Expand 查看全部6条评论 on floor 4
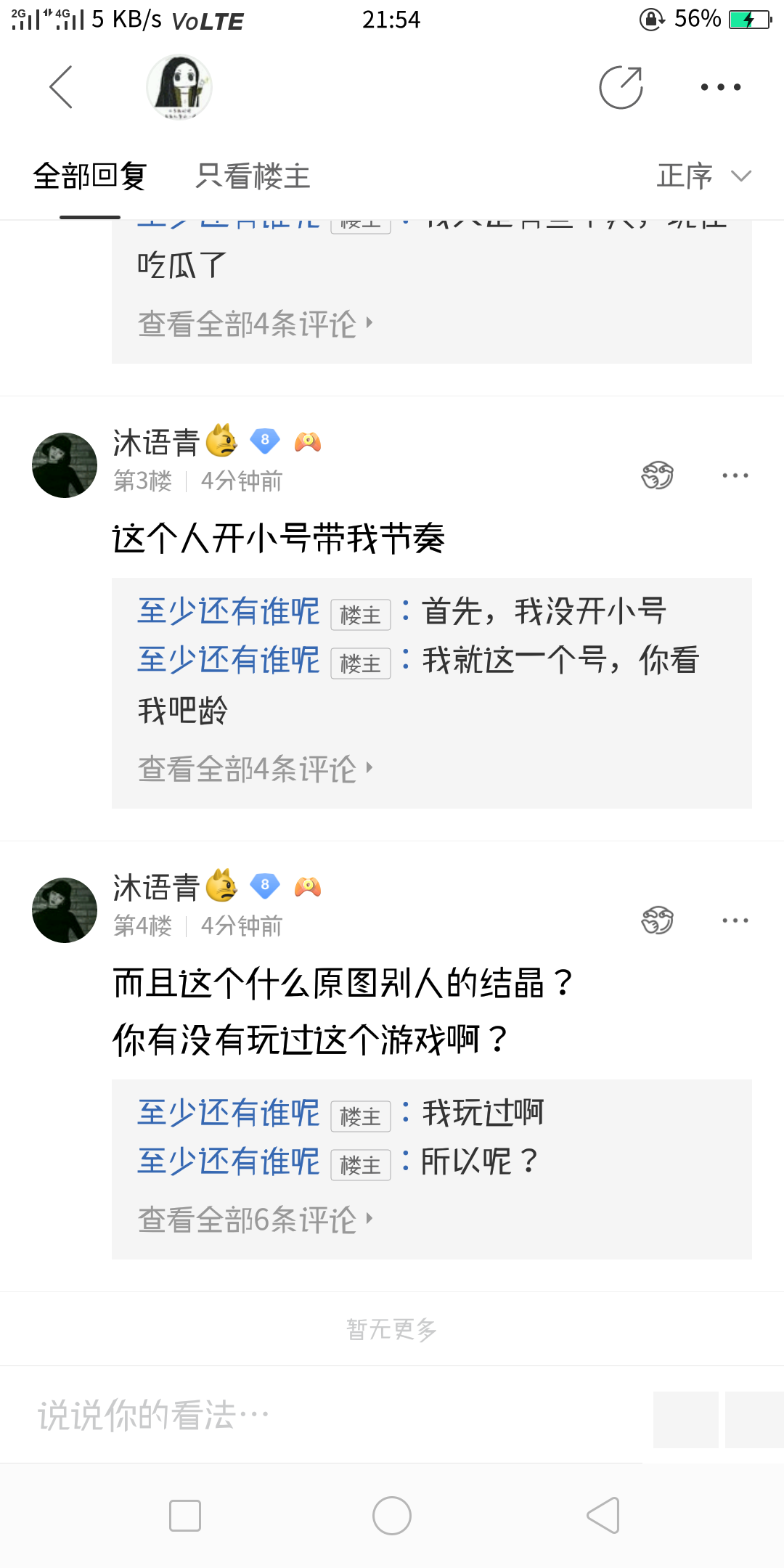 (x=255, y=1220)
